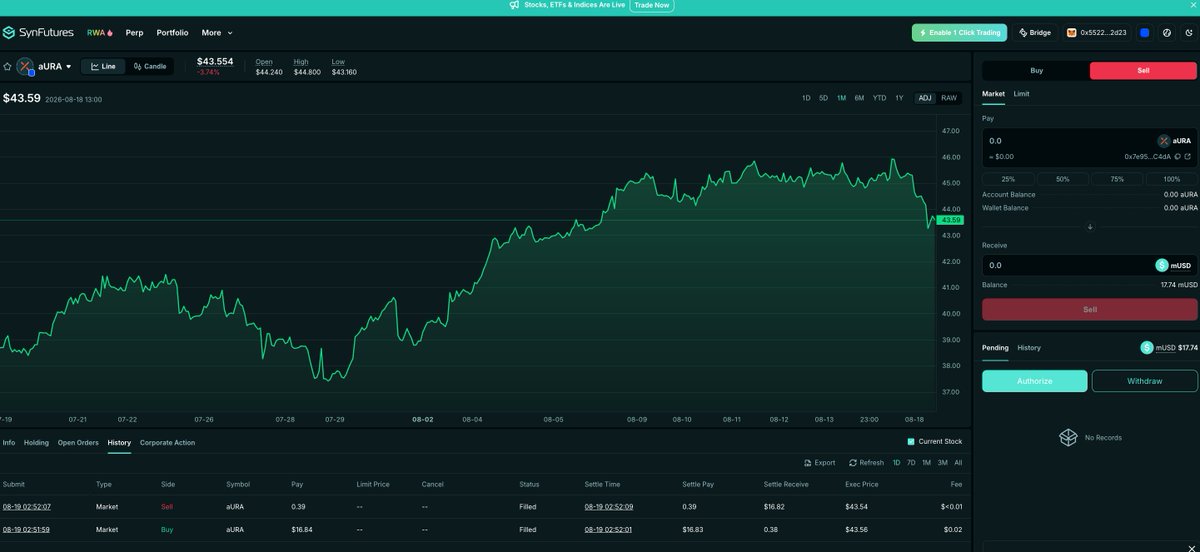Click Trade Now in the banner
This screenshot has width=1200, height=552.
pos(652,5)
